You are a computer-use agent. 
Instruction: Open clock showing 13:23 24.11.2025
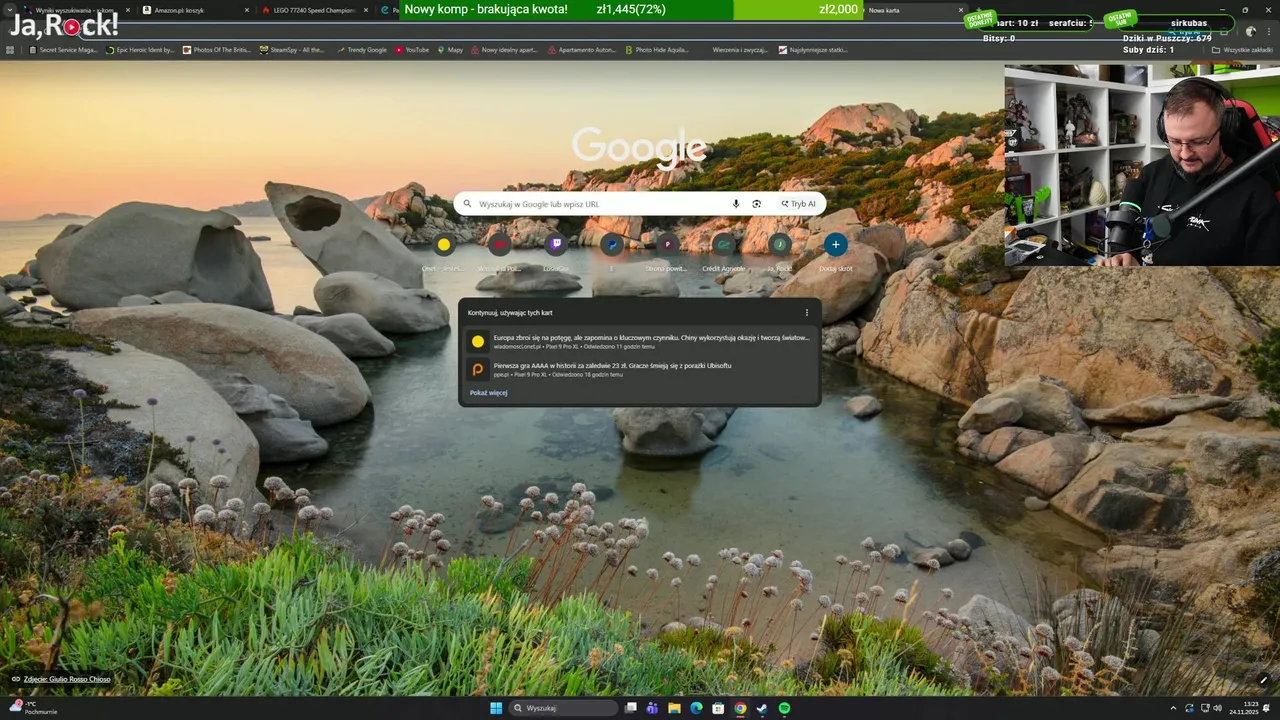(x=1243, y=708)
